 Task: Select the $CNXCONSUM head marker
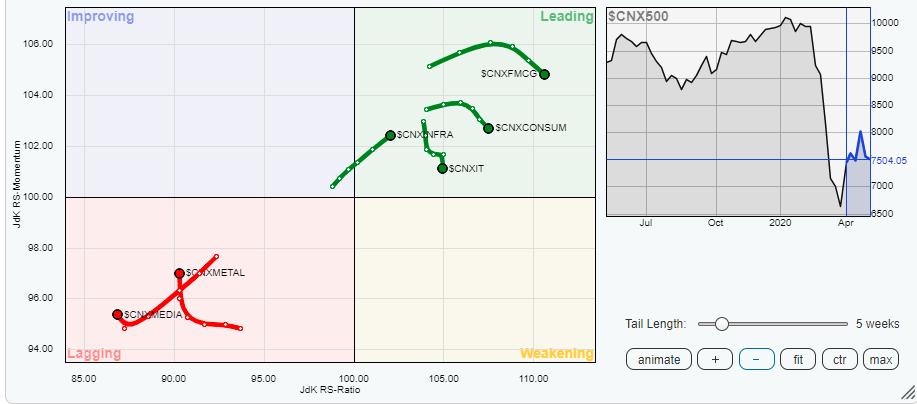[488, 128]
